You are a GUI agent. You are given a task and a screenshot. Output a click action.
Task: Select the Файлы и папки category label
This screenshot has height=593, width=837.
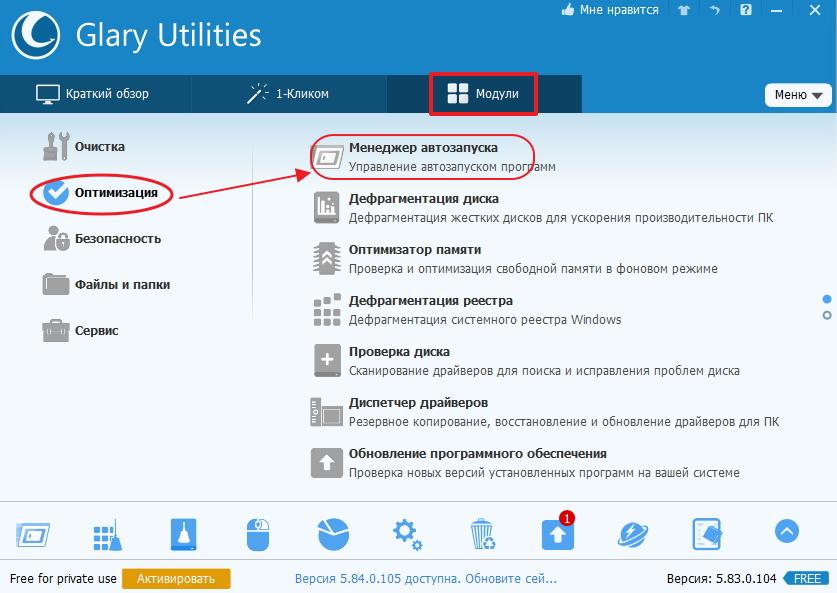coord(122,284)
